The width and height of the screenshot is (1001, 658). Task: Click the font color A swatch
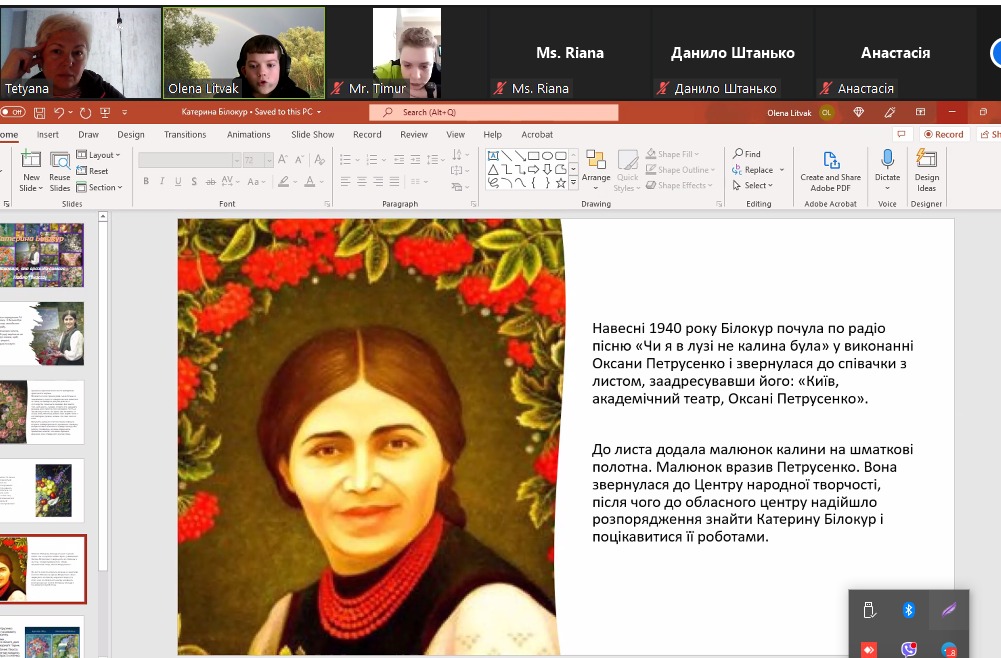pos(310,181)
